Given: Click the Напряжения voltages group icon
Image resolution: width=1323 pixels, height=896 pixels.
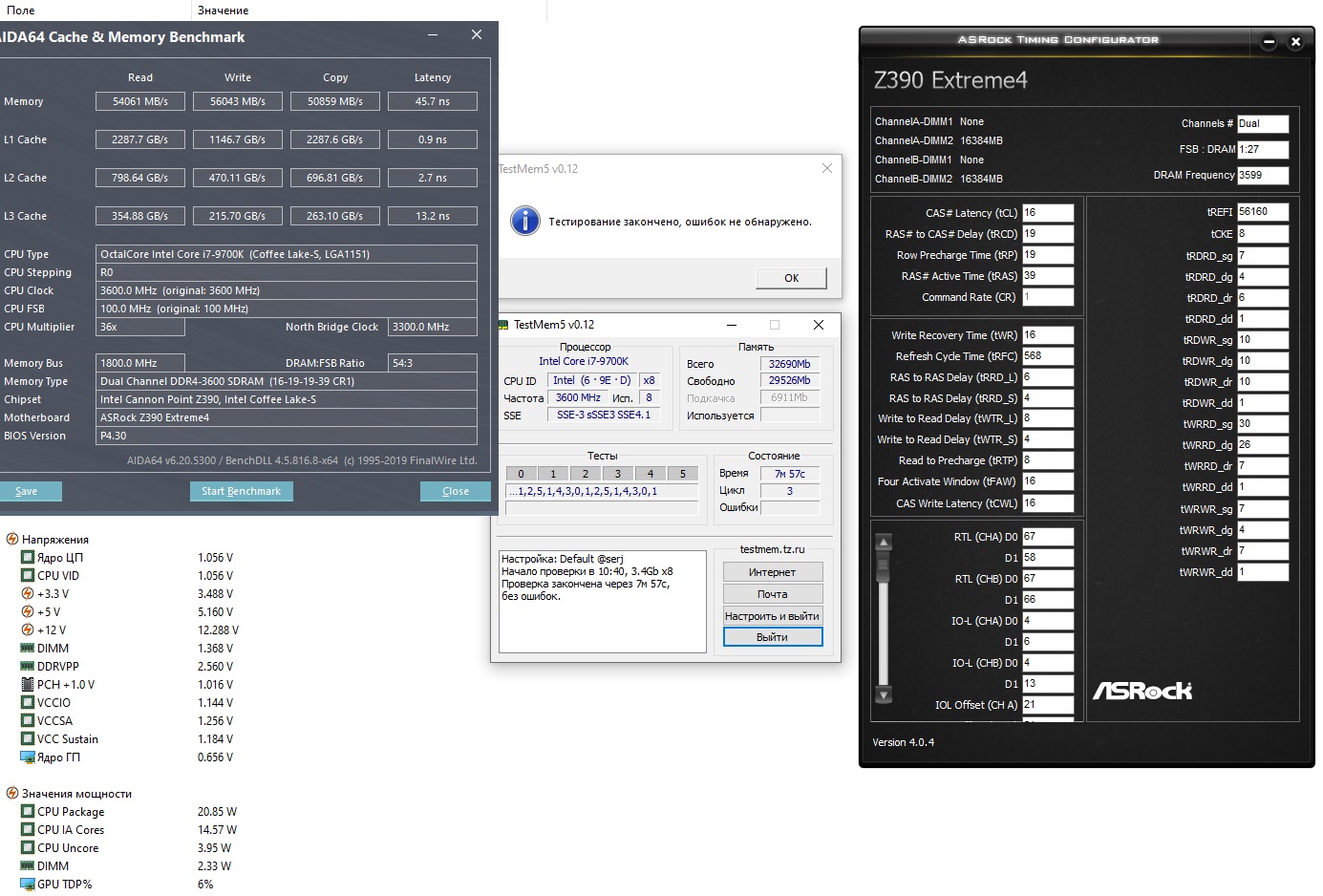Looking at the screenshot, I should (12, 539).
